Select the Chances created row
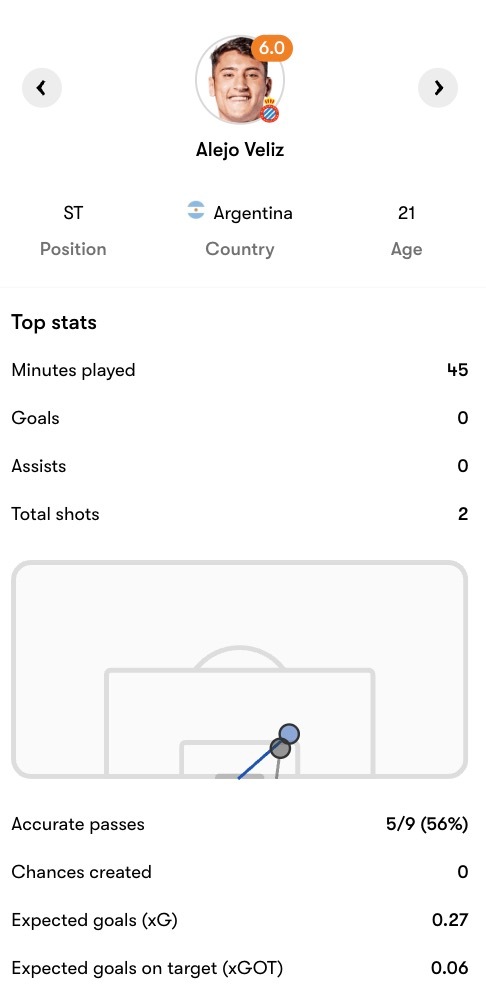This screenshot has width=486, height=1004. click(x=239, y=872)
